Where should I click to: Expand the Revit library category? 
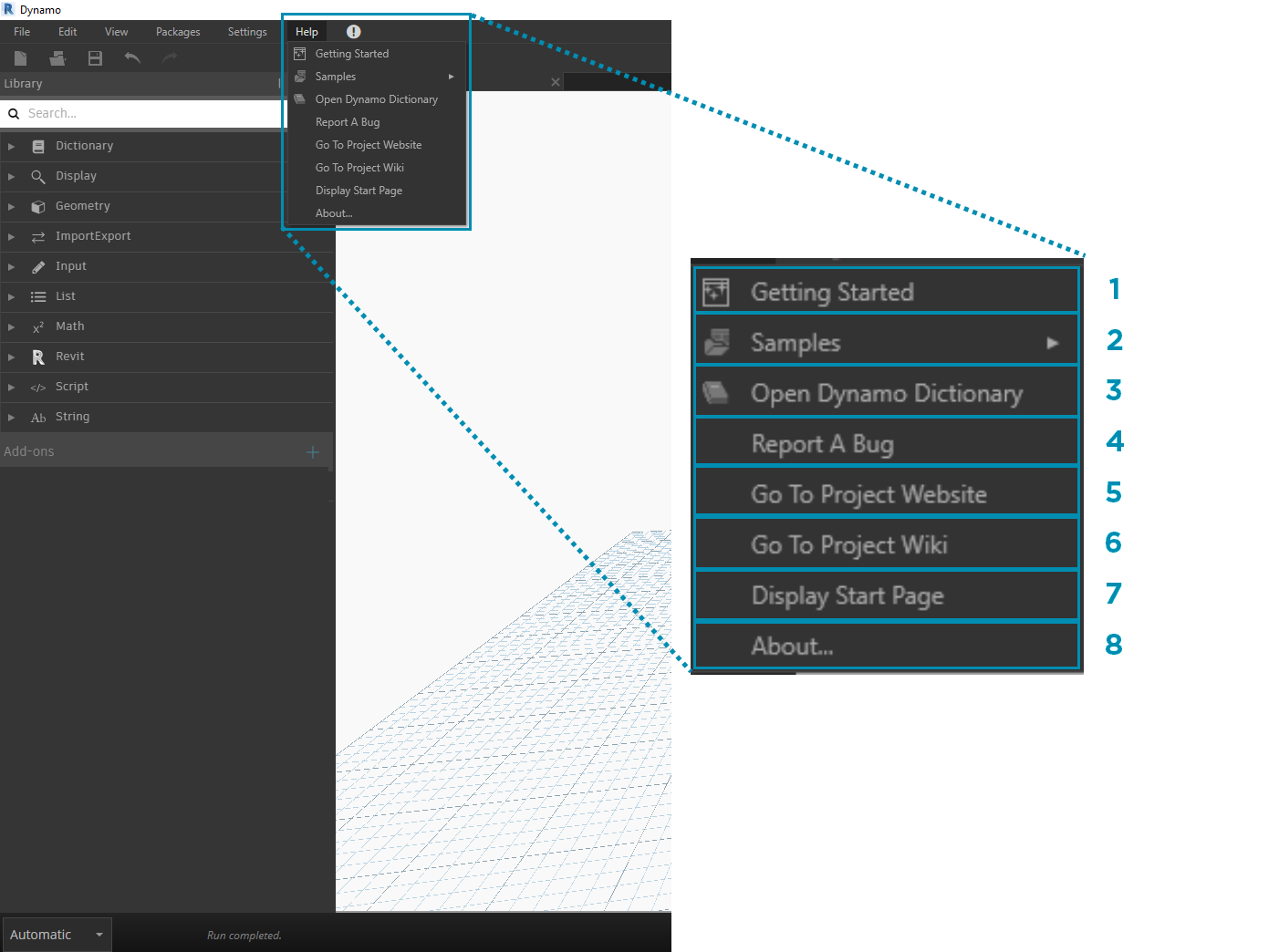(11, 357)
